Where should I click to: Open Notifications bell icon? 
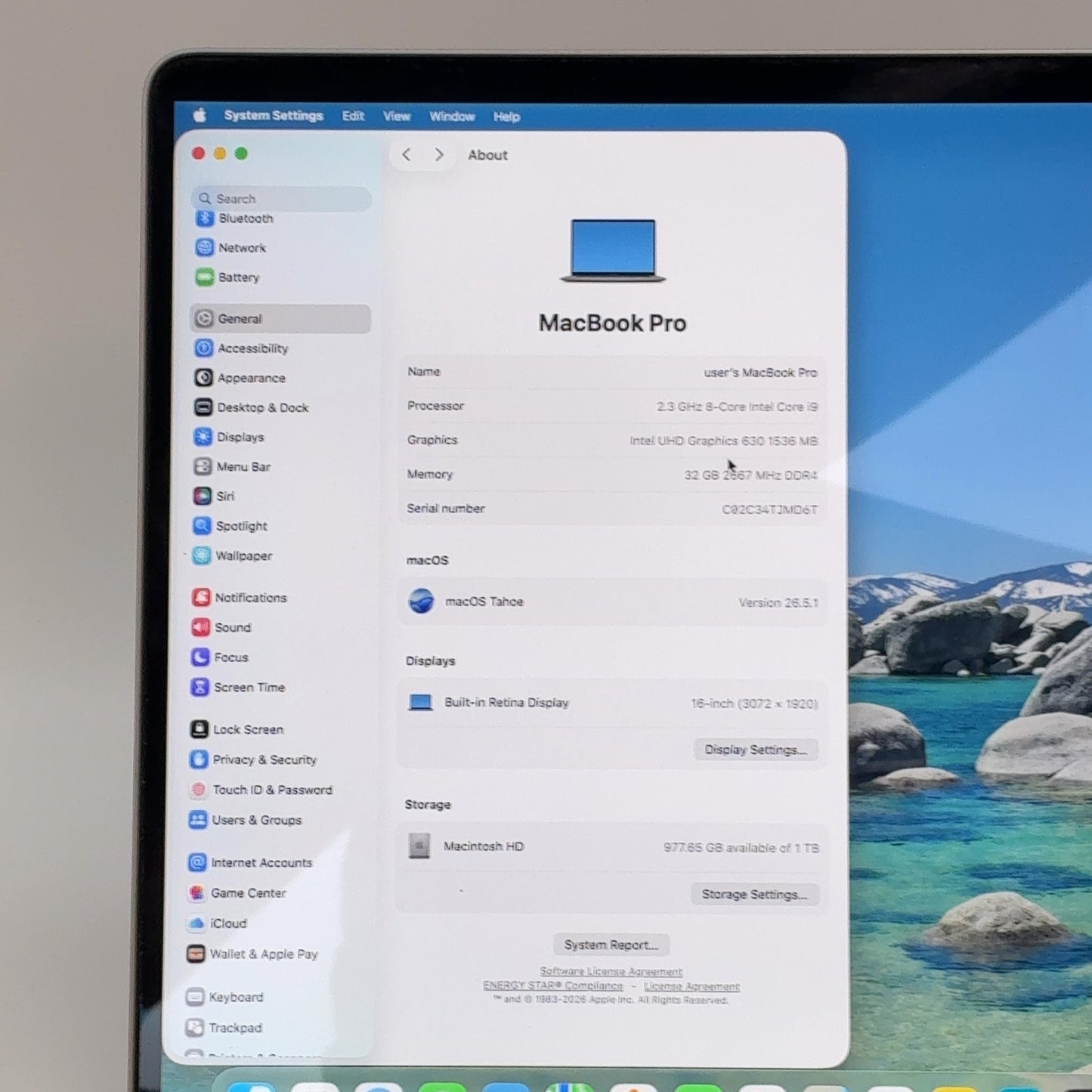(x=201, y=598)
